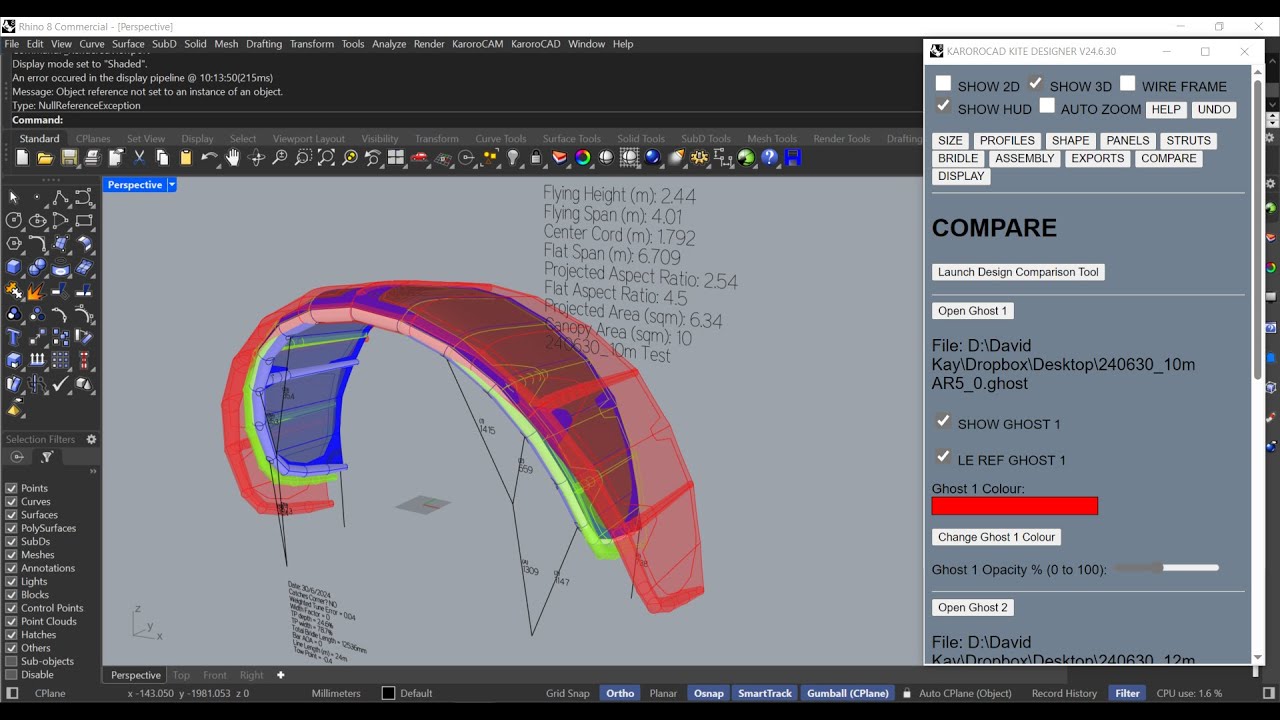Viewport: 1280px width, 720px height.
Task: Click the UNDO button in Kite Designer
Action: 1214,110
